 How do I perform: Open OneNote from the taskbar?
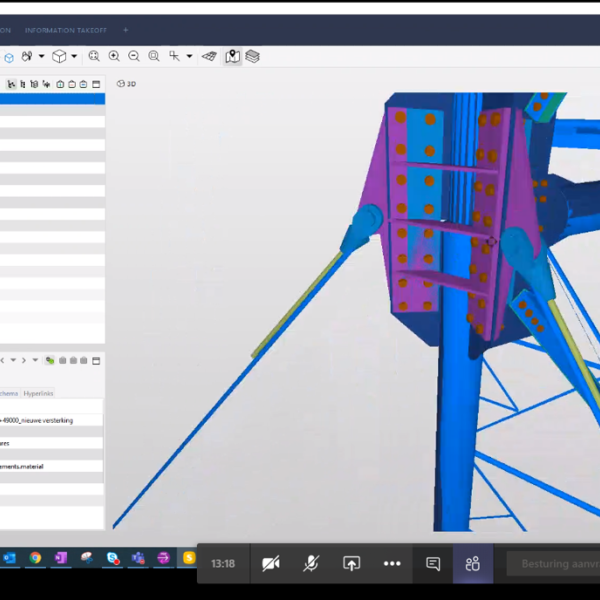[61, 558]
